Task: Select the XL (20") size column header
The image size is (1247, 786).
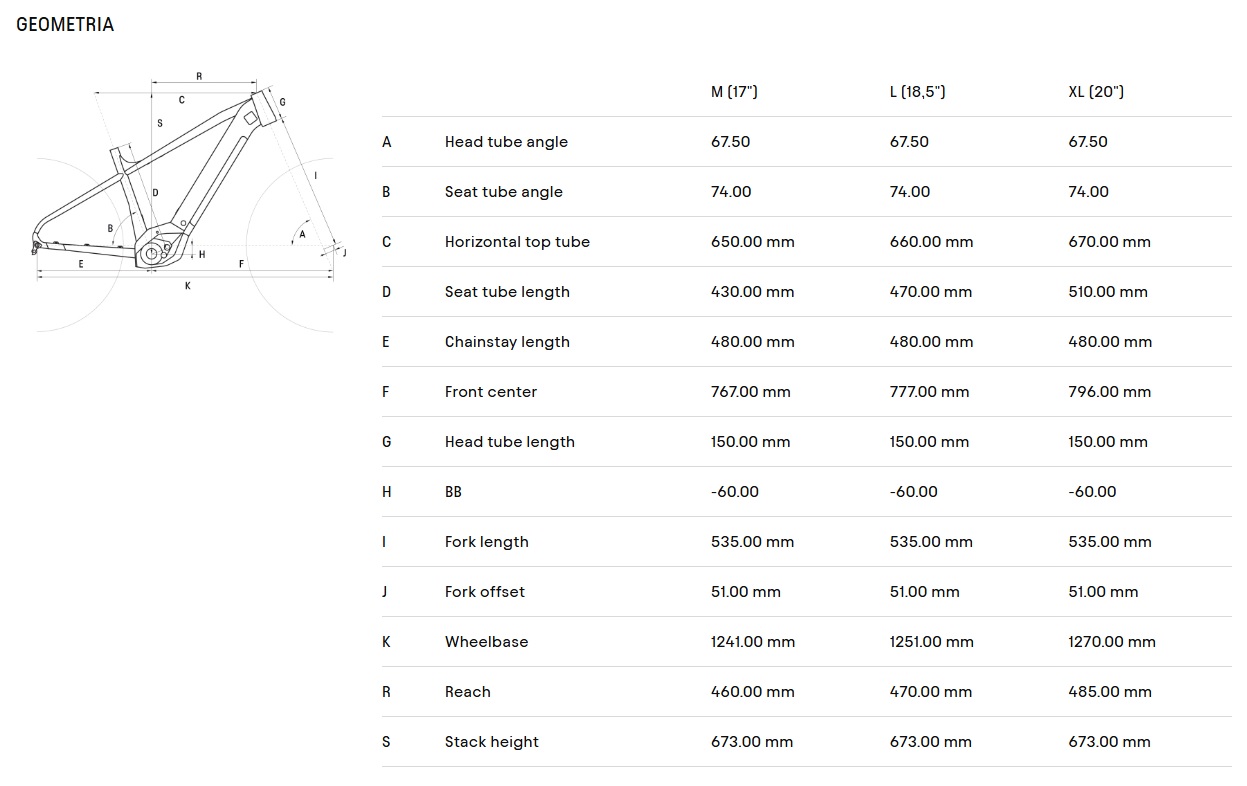Action: tap(1096, 92)
